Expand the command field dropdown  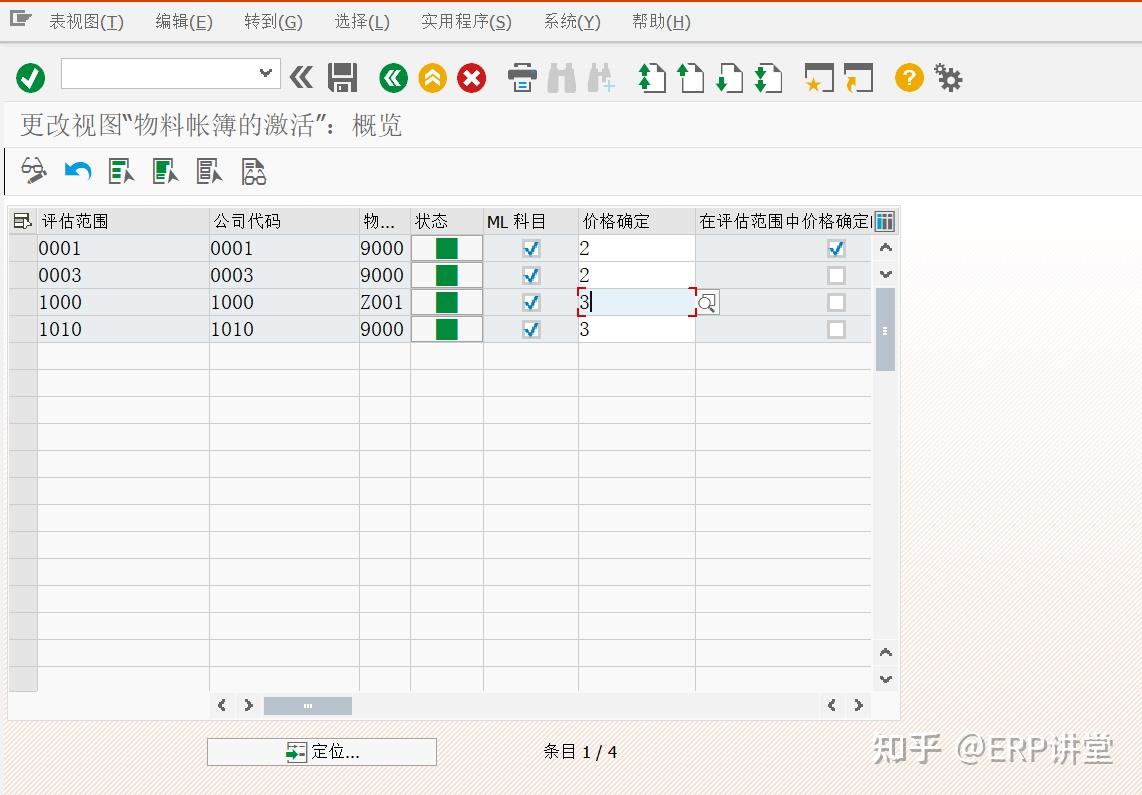265,73
